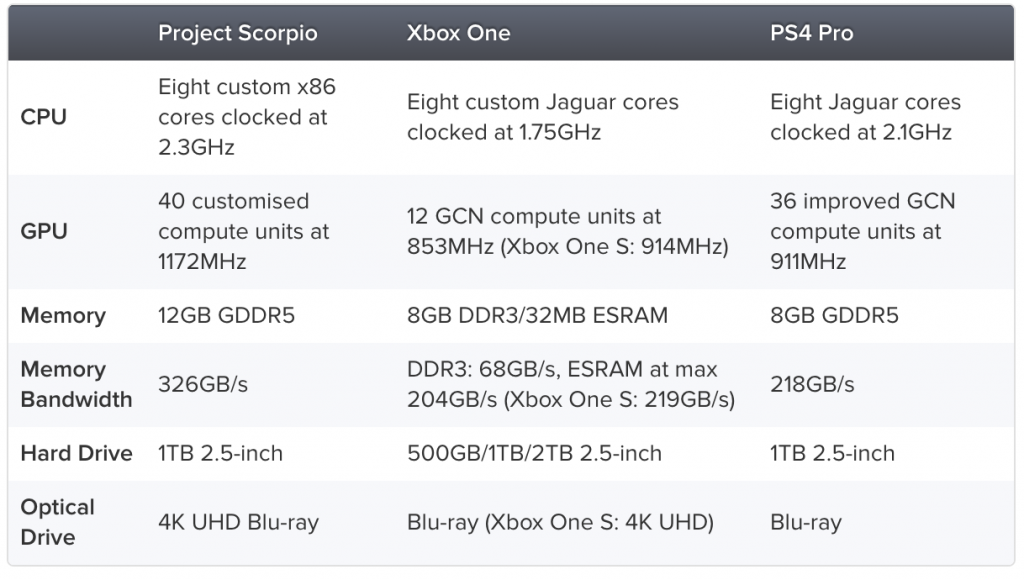Click the Hard Drive row label
Screen dimensions: 1024x580
tap(76, 453)
